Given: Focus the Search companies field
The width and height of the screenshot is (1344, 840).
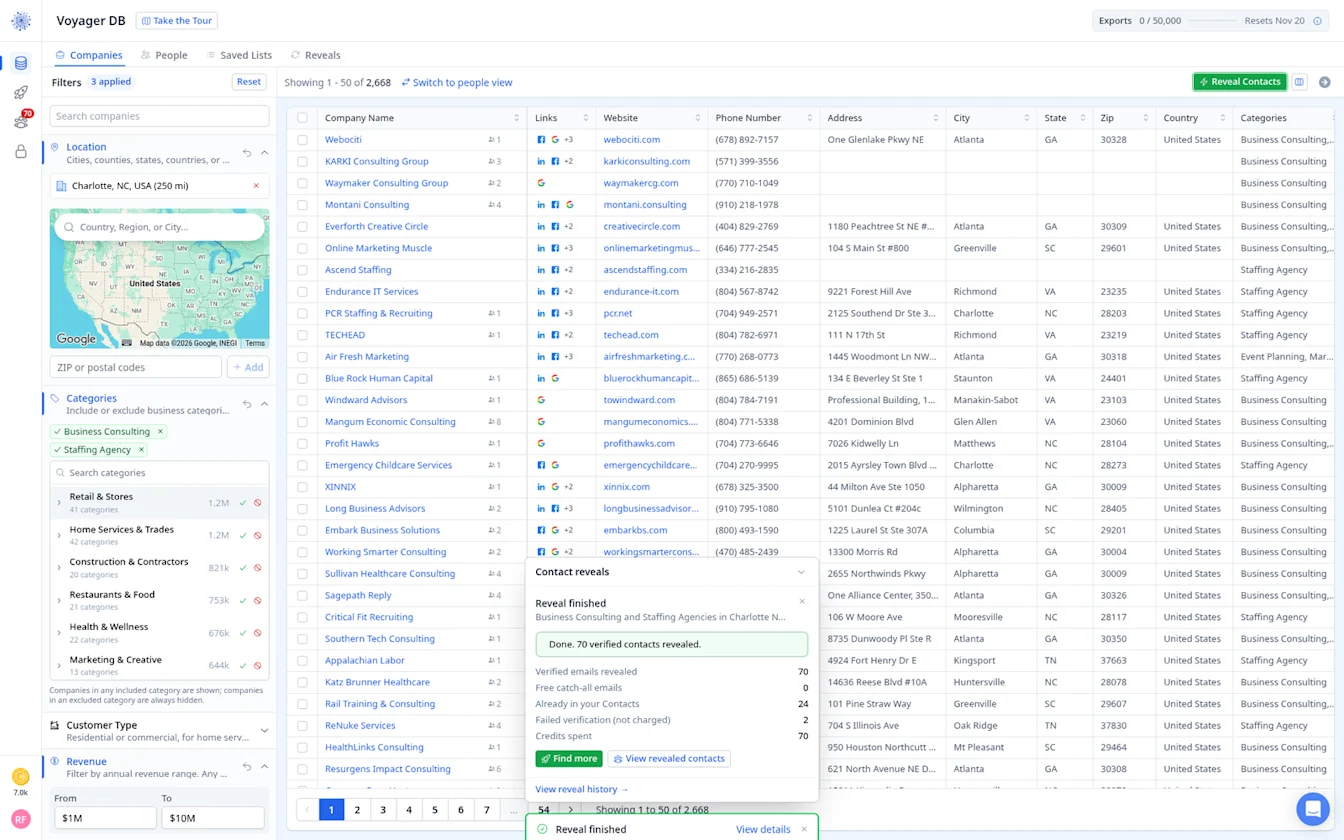Looking at the screenshot, I should [x=159, y=116].
